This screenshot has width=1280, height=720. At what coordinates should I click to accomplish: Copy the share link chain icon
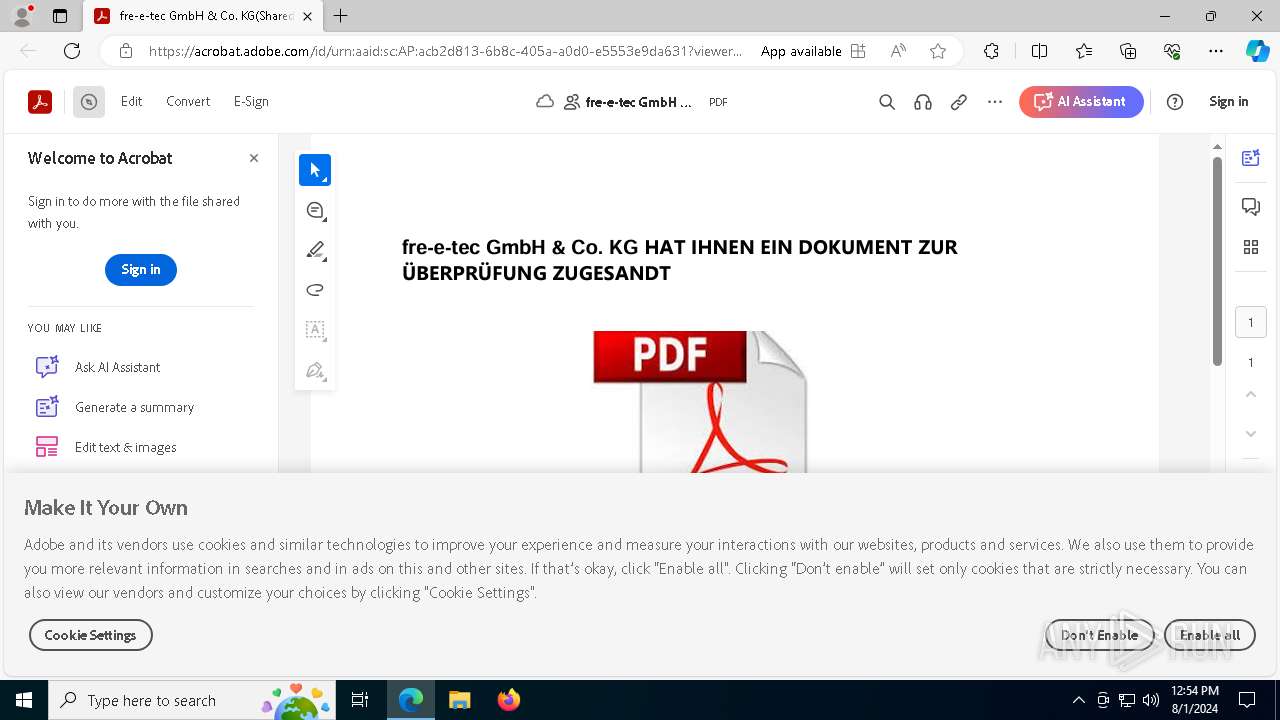(959, 102)
